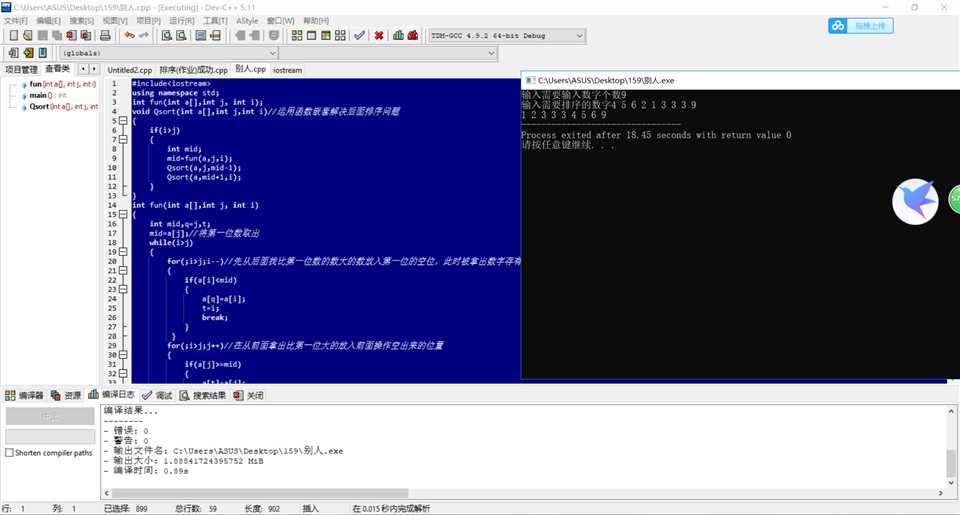Open profile analysis chart icon
The image size is (960, 515).
(399, 36)
